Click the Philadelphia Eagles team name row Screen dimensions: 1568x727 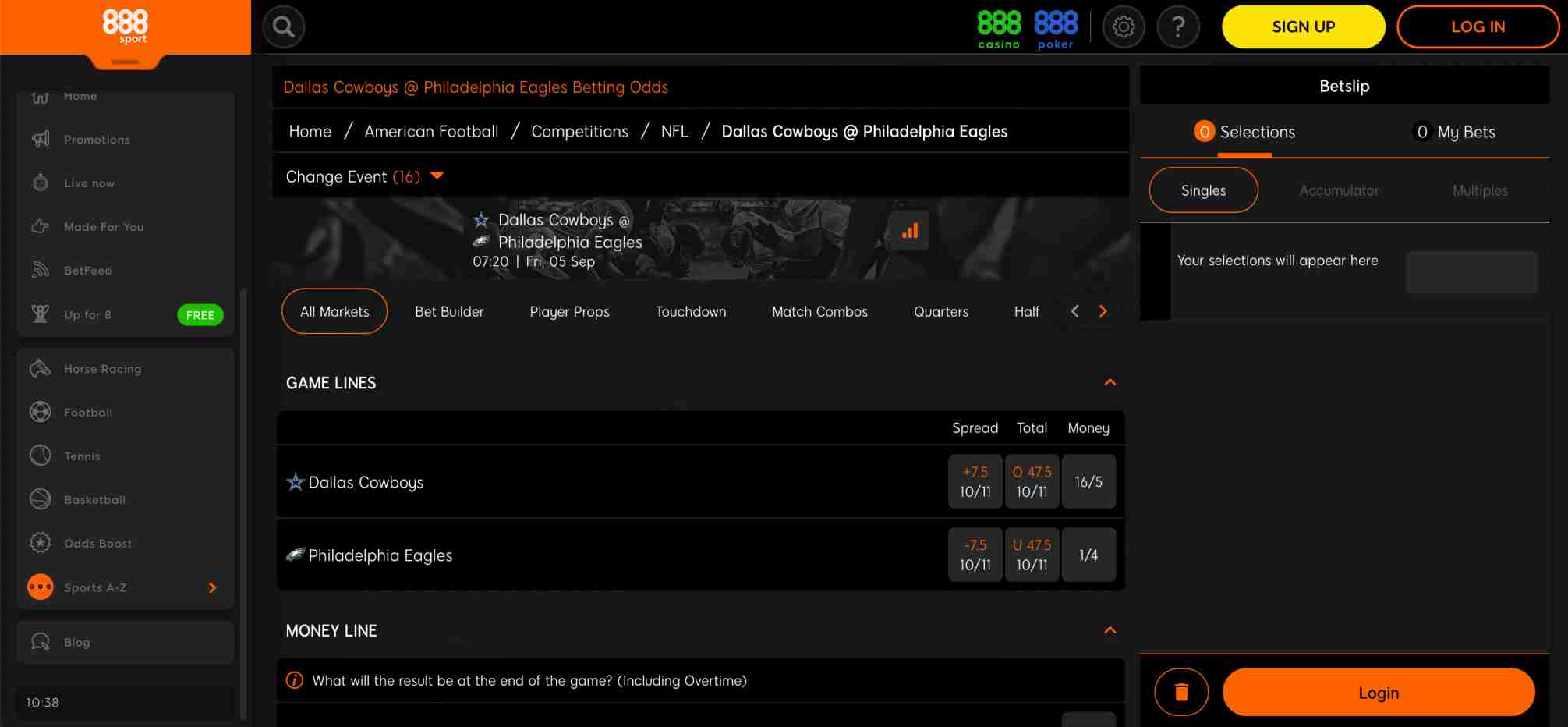coord(380,555)
